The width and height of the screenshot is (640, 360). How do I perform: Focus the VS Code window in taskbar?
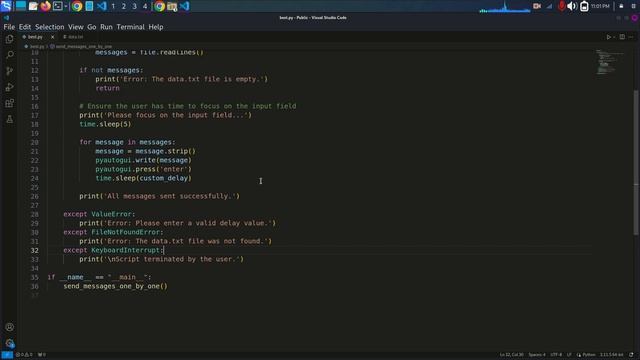[x=184, y=6]
